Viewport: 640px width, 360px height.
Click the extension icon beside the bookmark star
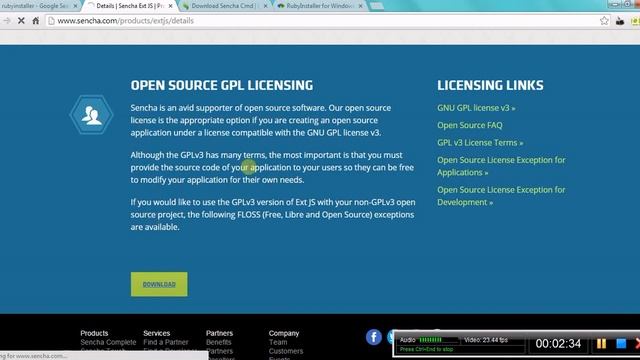click(x=620, y=21)
